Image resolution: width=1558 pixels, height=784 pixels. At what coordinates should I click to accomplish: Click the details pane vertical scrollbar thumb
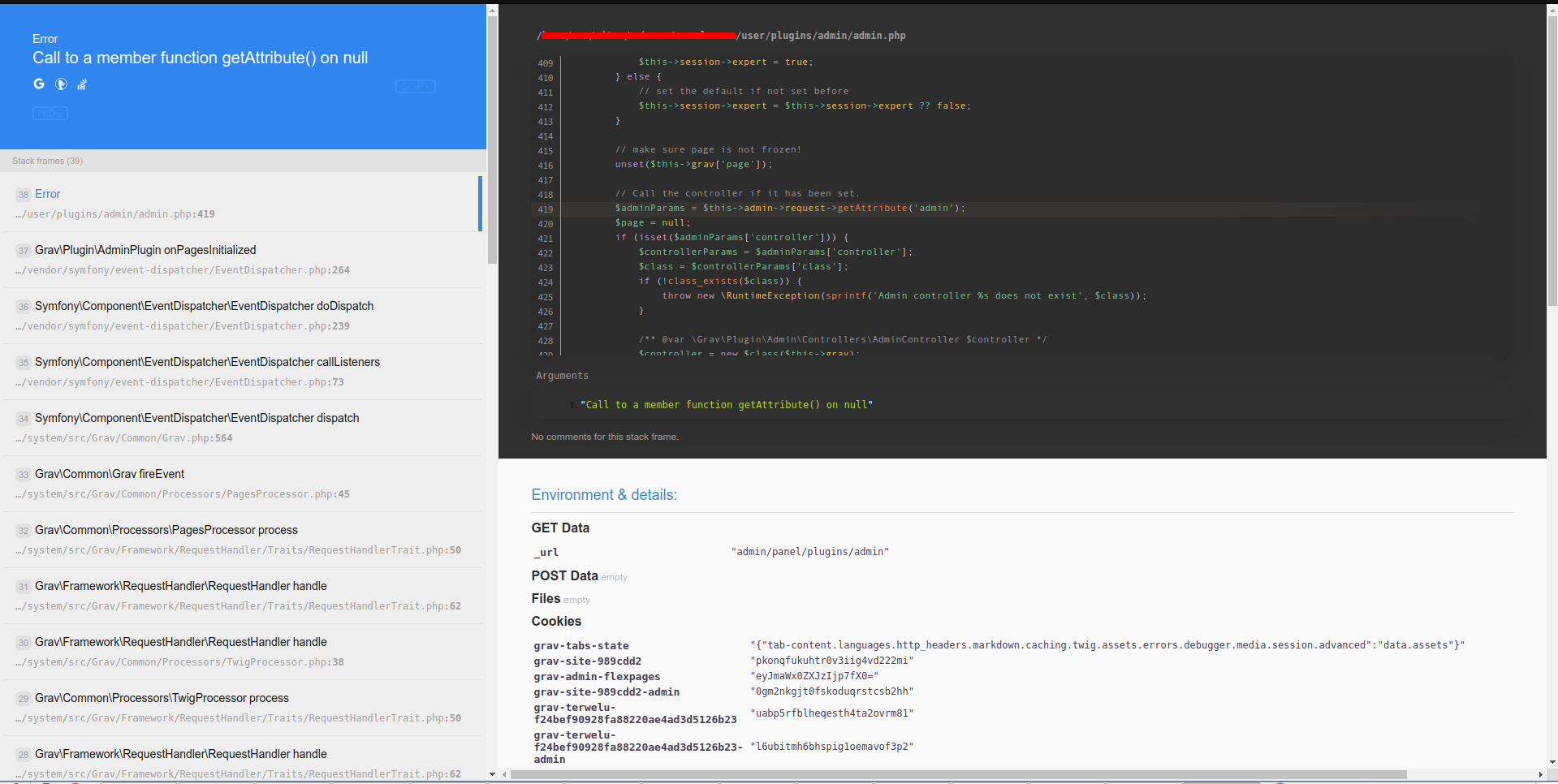tap(1552, 162)
